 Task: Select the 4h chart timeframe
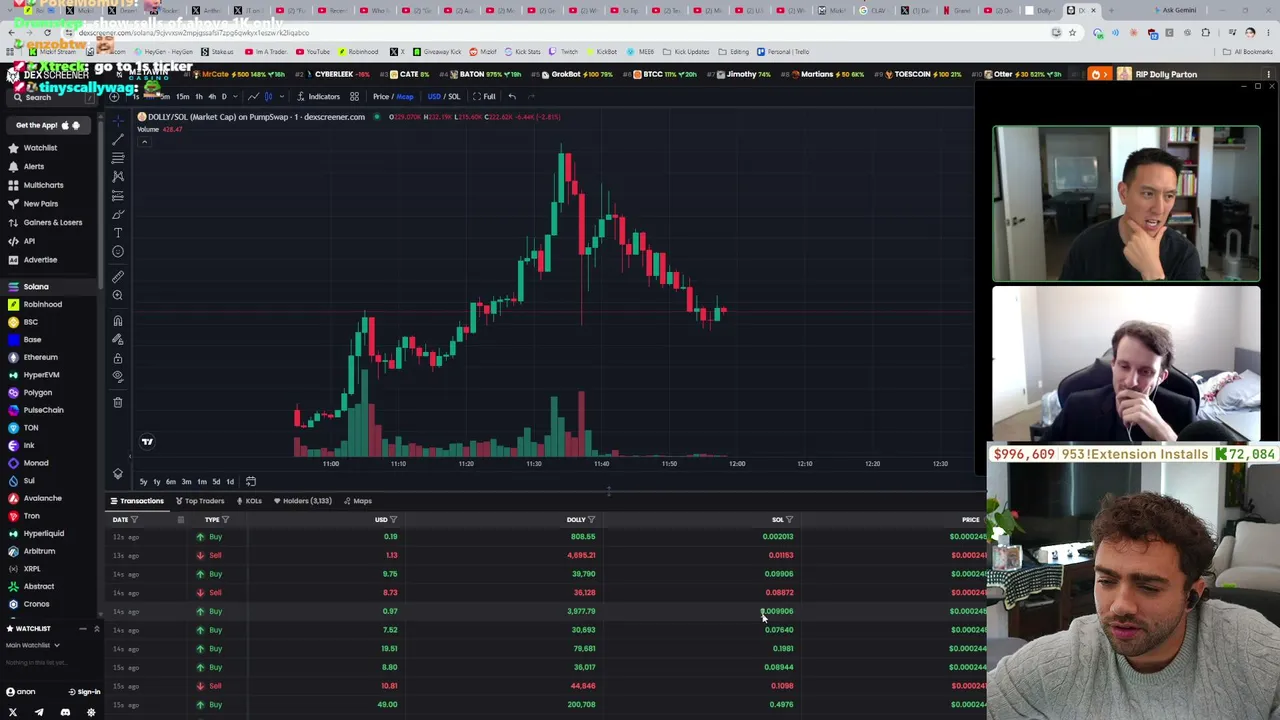point(211,97)
